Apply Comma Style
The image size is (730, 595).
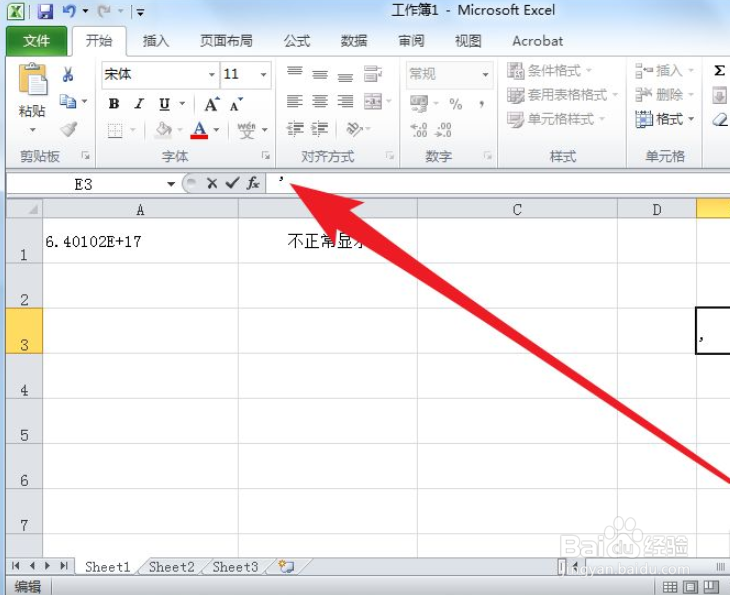[481, 104]
